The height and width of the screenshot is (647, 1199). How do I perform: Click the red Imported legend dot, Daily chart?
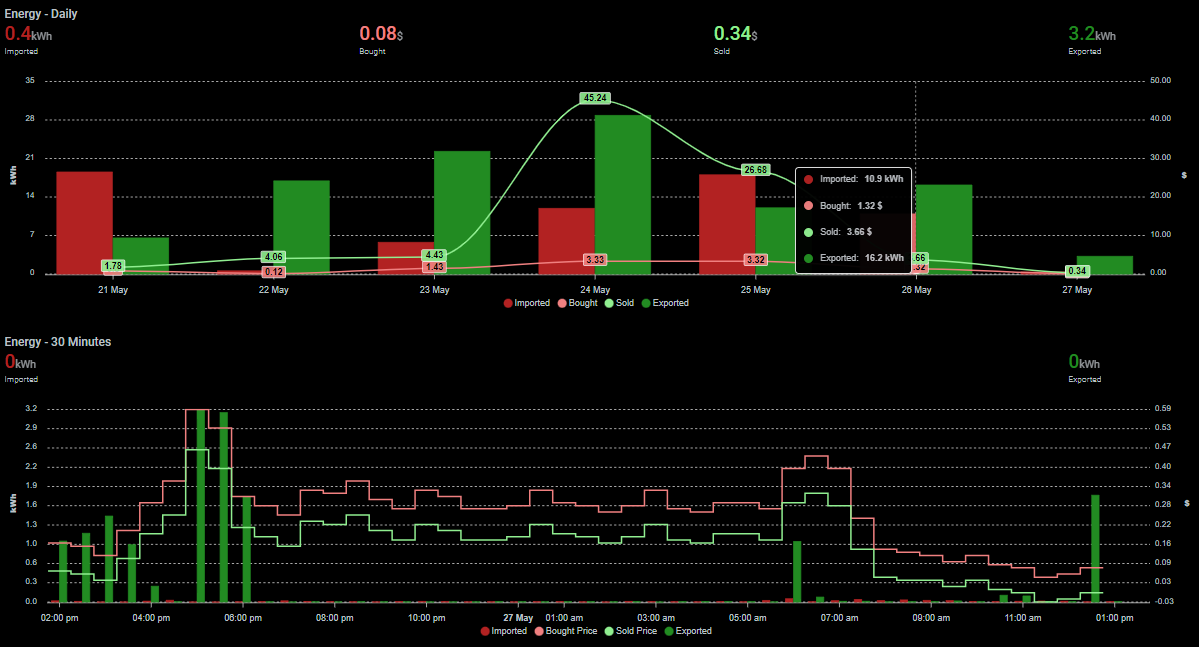click(508, 302)
